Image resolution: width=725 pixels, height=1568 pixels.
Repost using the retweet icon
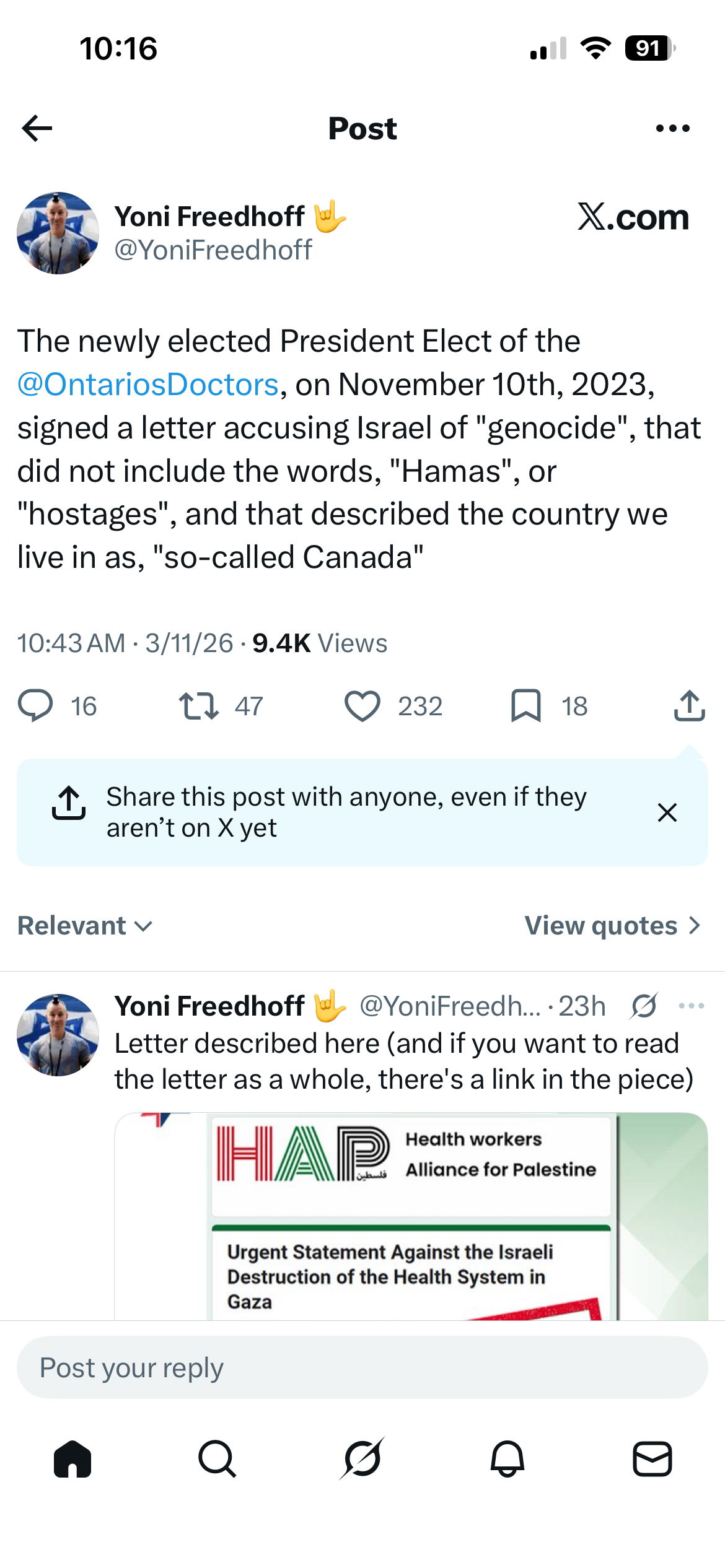click(198, 705)
